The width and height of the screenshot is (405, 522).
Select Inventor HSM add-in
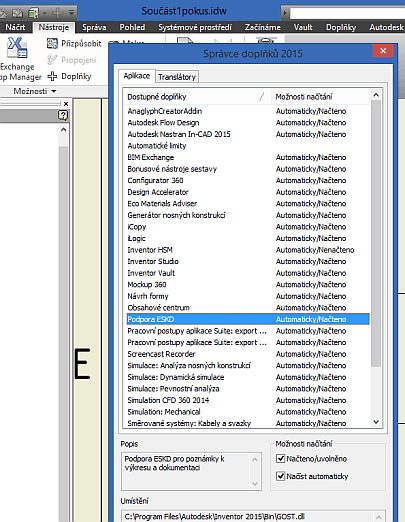pos(247,250)
